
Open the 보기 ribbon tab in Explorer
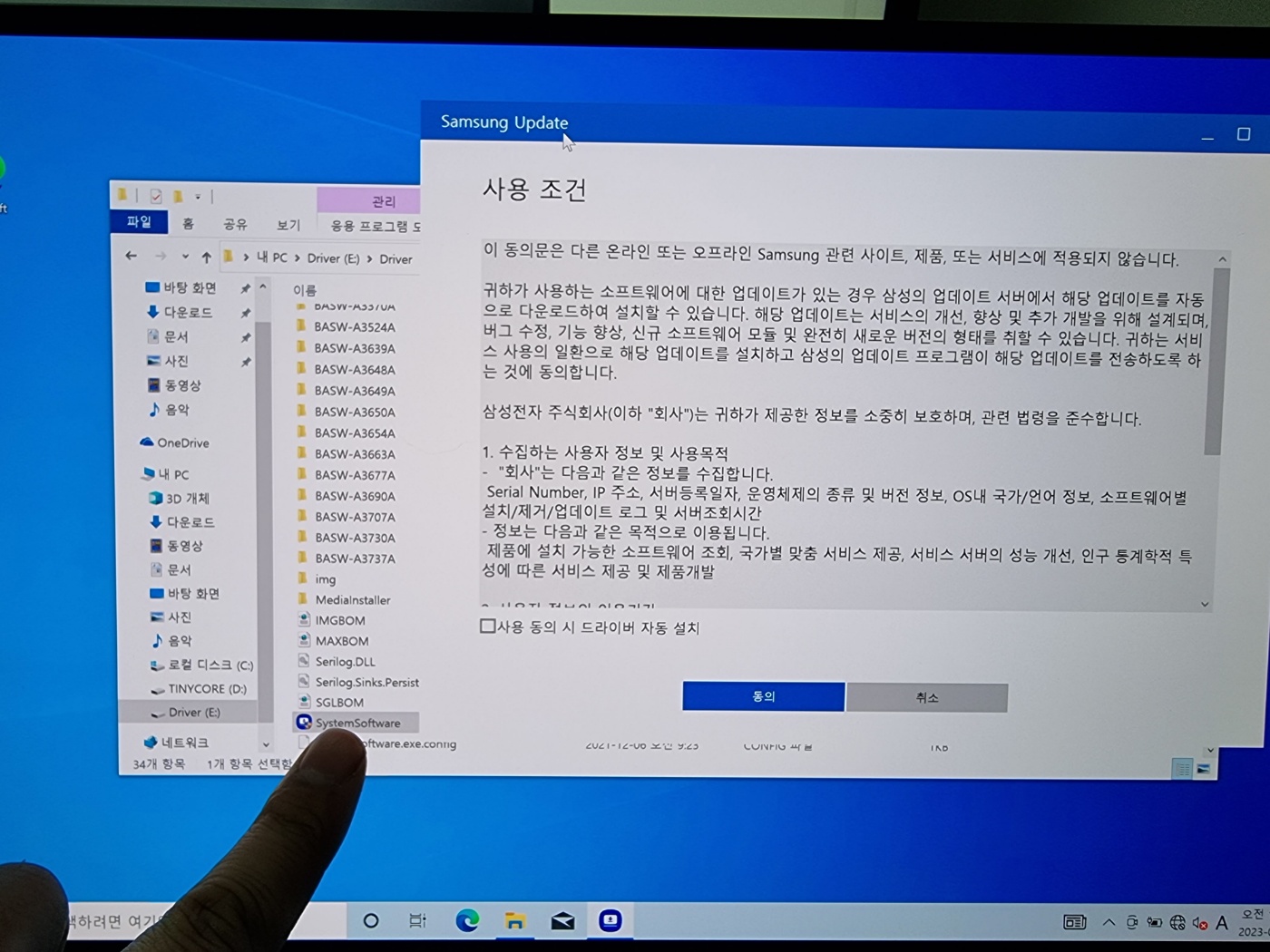tap(288, 225)
